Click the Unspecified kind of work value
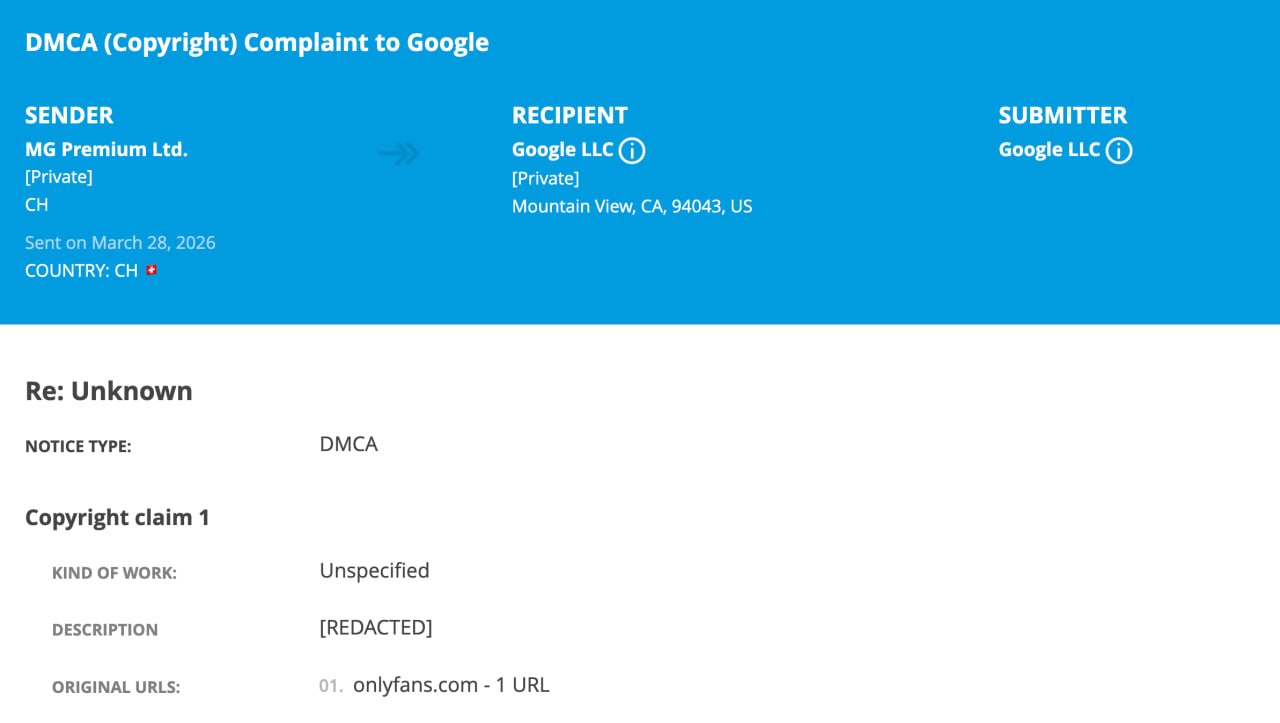 pyautogui.click(x=374, y=571)
